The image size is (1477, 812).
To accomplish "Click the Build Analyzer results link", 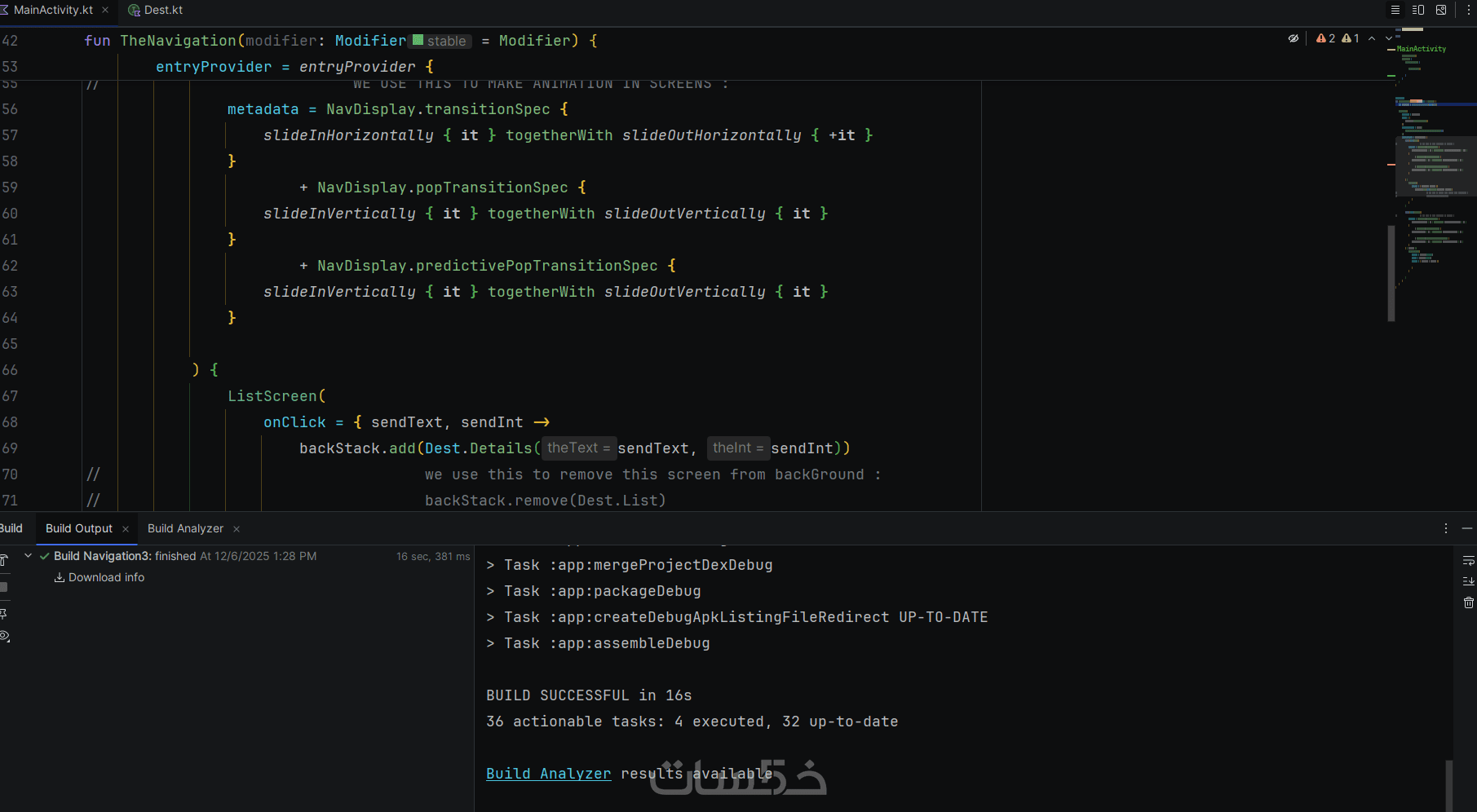I will pyautogui.click(x=548, y=774).
